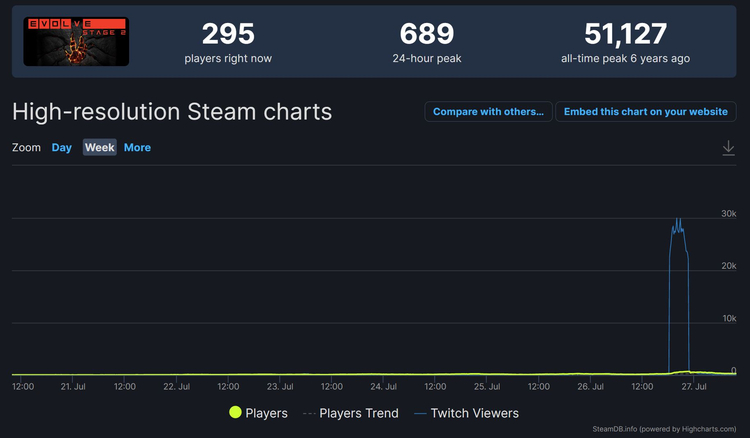Select the Day zoom range
Image resolution: width=750 pixels, height=438 pixels.
(x=62, y=148)
